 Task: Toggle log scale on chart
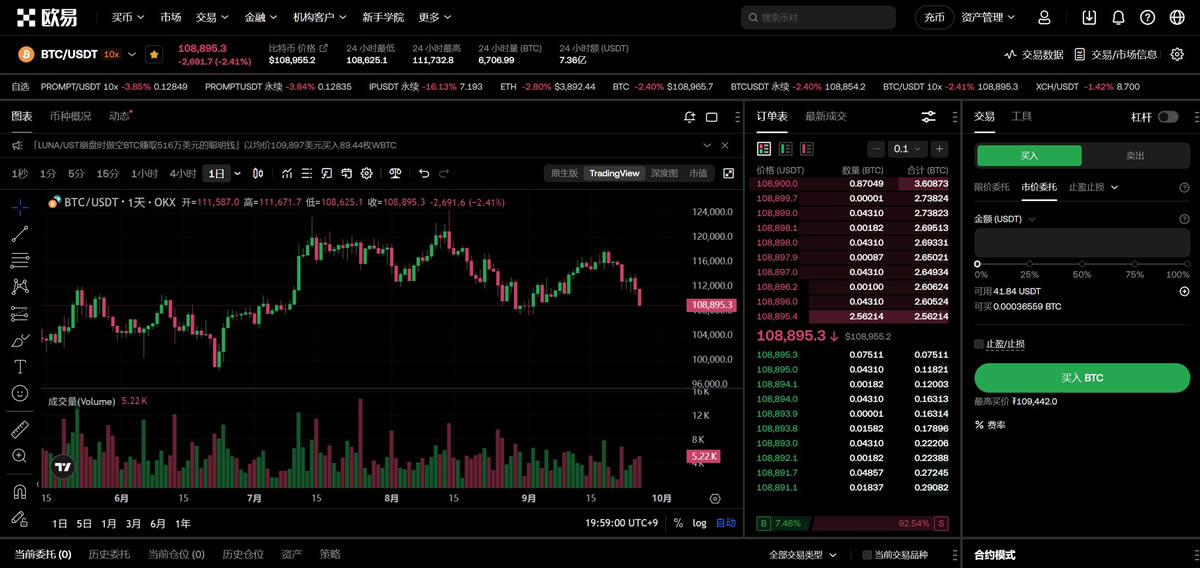click(699, 523)
